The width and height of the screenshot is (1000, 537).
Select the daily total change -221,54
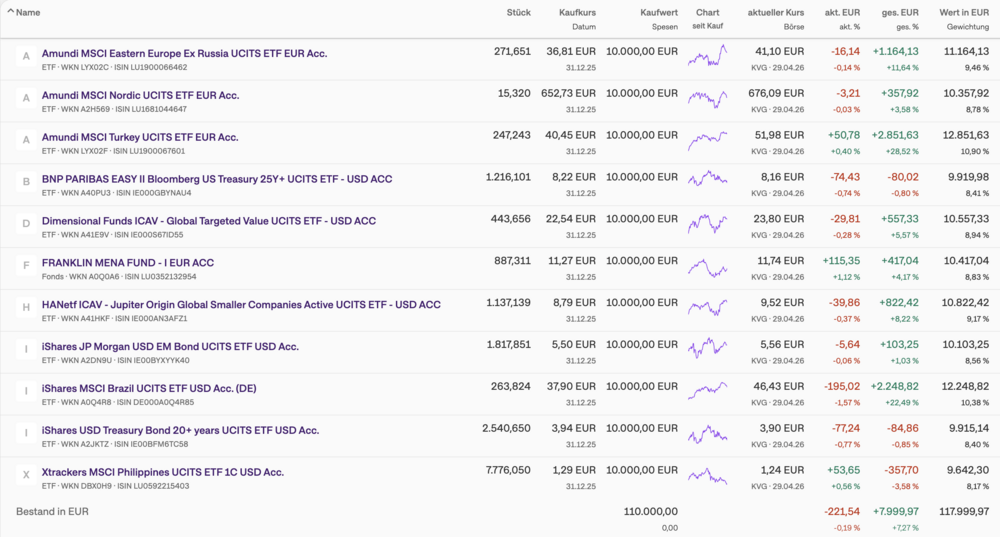point(842,511)
